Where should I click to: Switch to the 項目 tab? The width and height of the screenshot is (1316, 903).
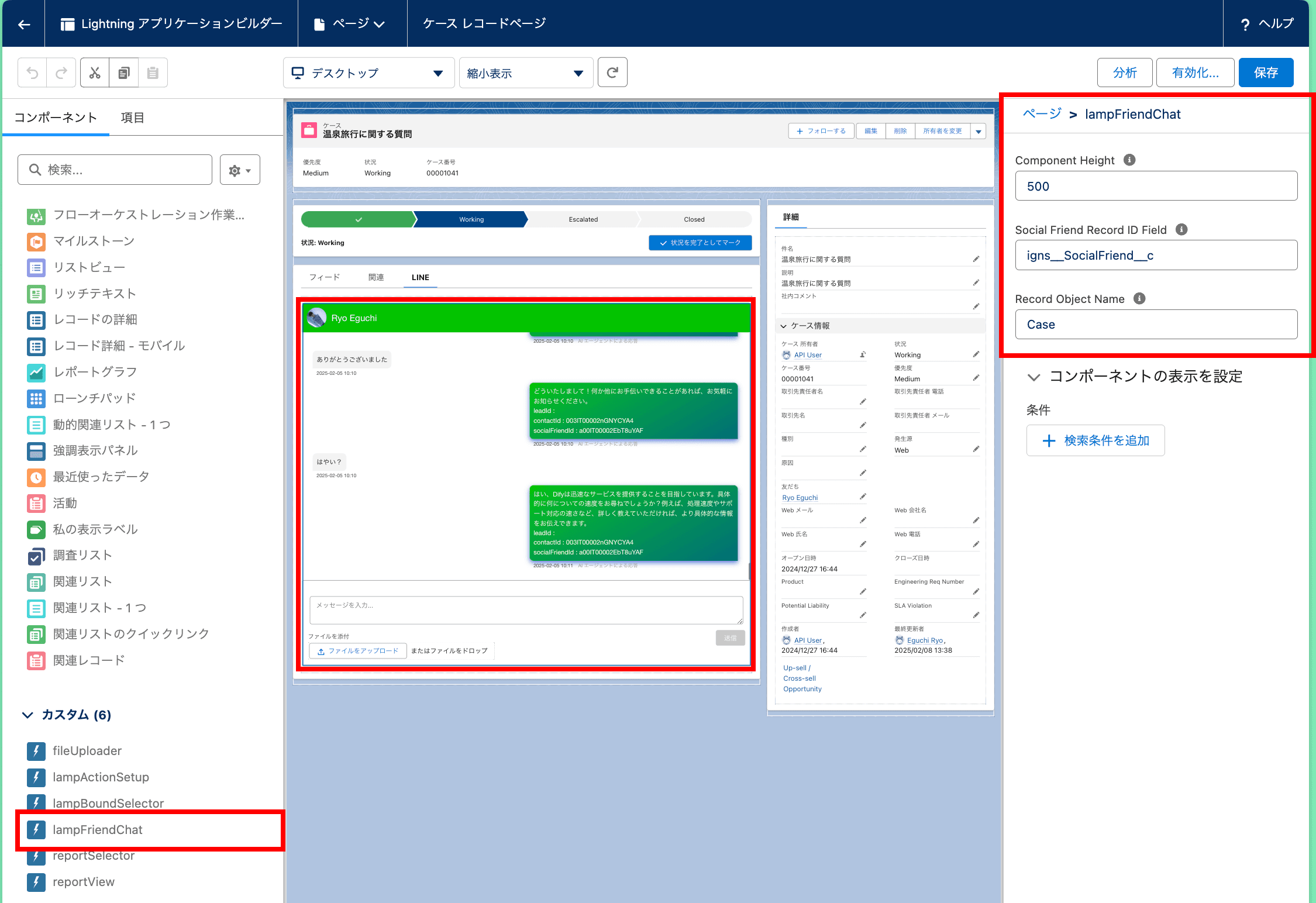tap(132, 118)
